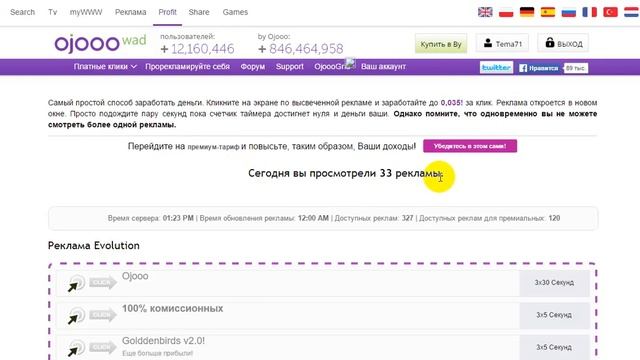This screenshot has height=360, width=640.
Task: Open the OjoooGroup menu item
Action: [x=332, y=67]
